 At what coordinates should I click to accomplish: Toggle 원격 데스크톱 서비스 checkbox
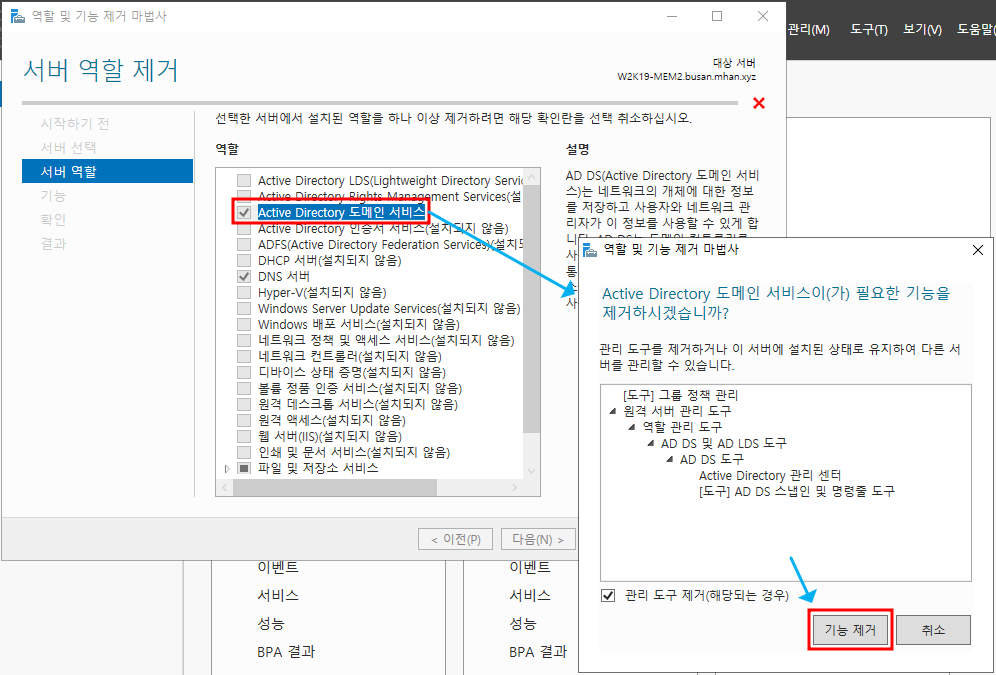244,404
